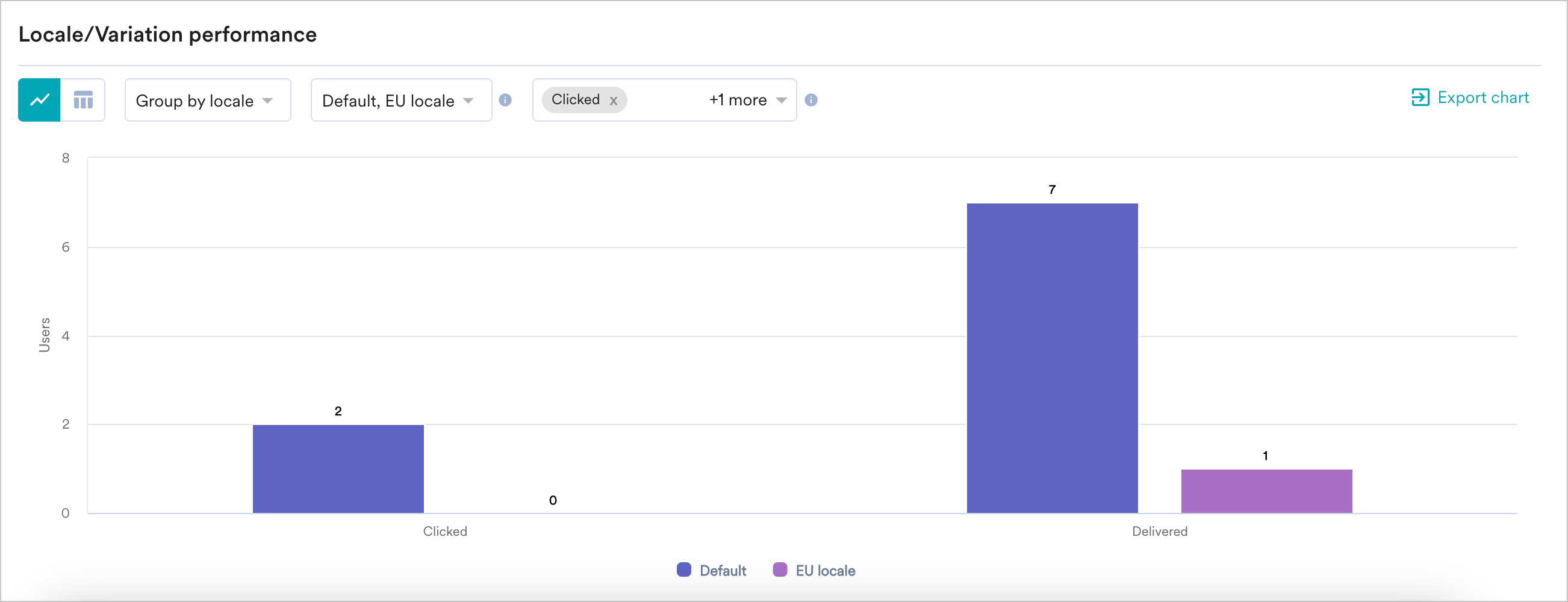Screen dimensions: 1568x602
Task: Click the Default bar for Clicked
Action: pyautogui.click(x=338, y=469)
